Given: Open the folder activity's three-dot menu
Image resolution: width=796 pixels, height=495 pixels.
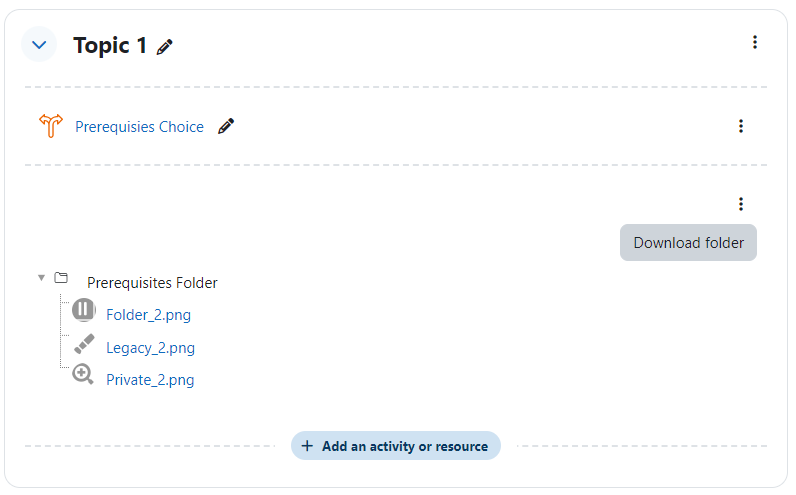Looking at the screenshot, I should [x=741, y=204].
